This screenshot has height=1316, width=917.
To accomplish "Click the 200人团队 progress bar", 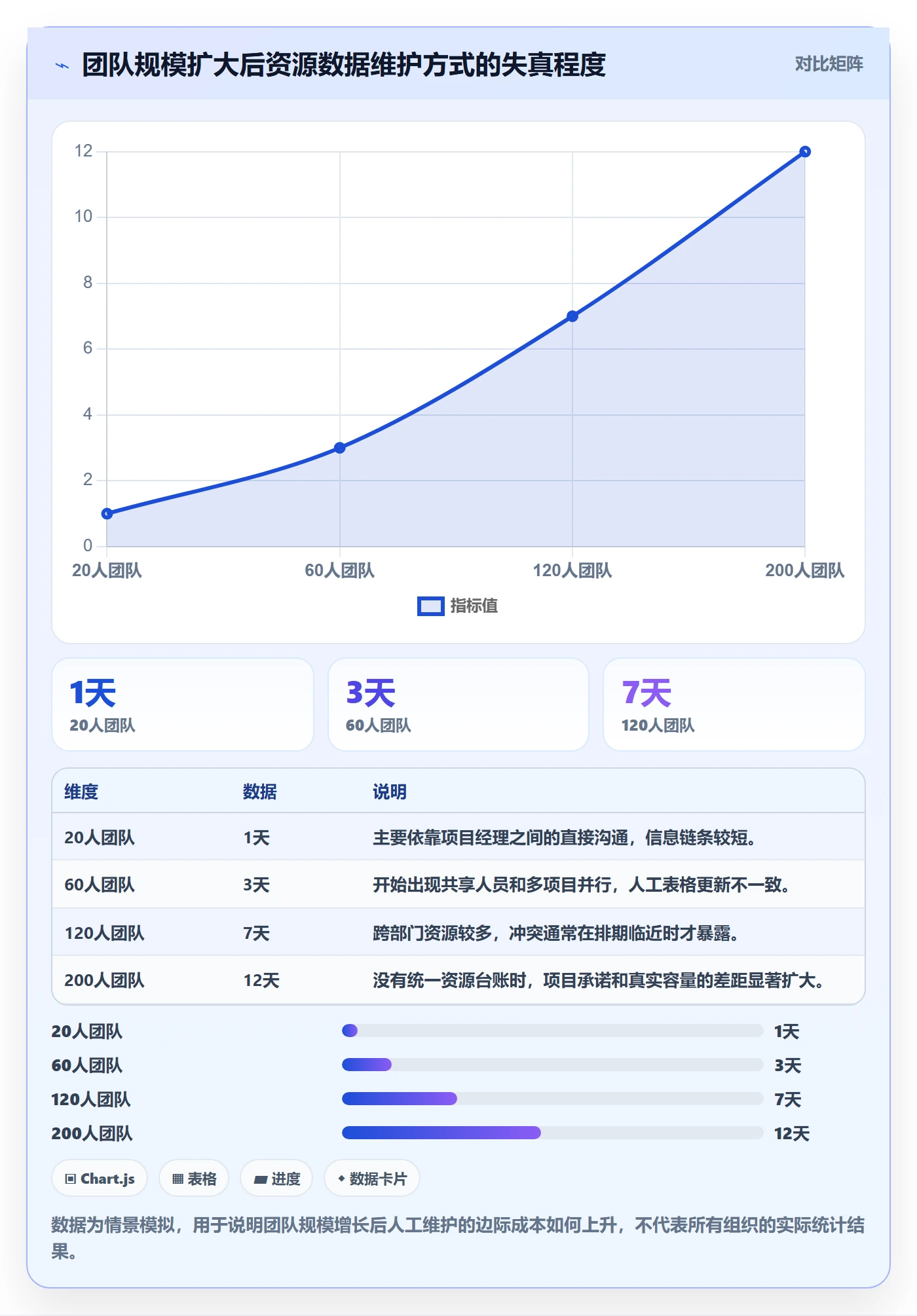I will pyautogui.click(x=553, y=1133).
